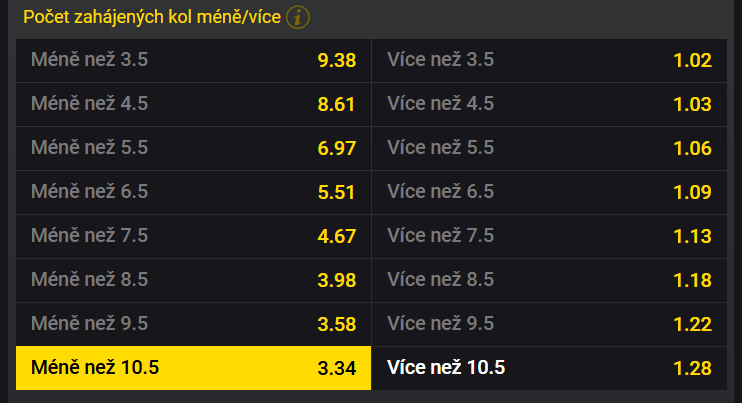Pick Více než 9.5 at 1.22
This screenshot has height=403, width=742.
pos(549,324)
